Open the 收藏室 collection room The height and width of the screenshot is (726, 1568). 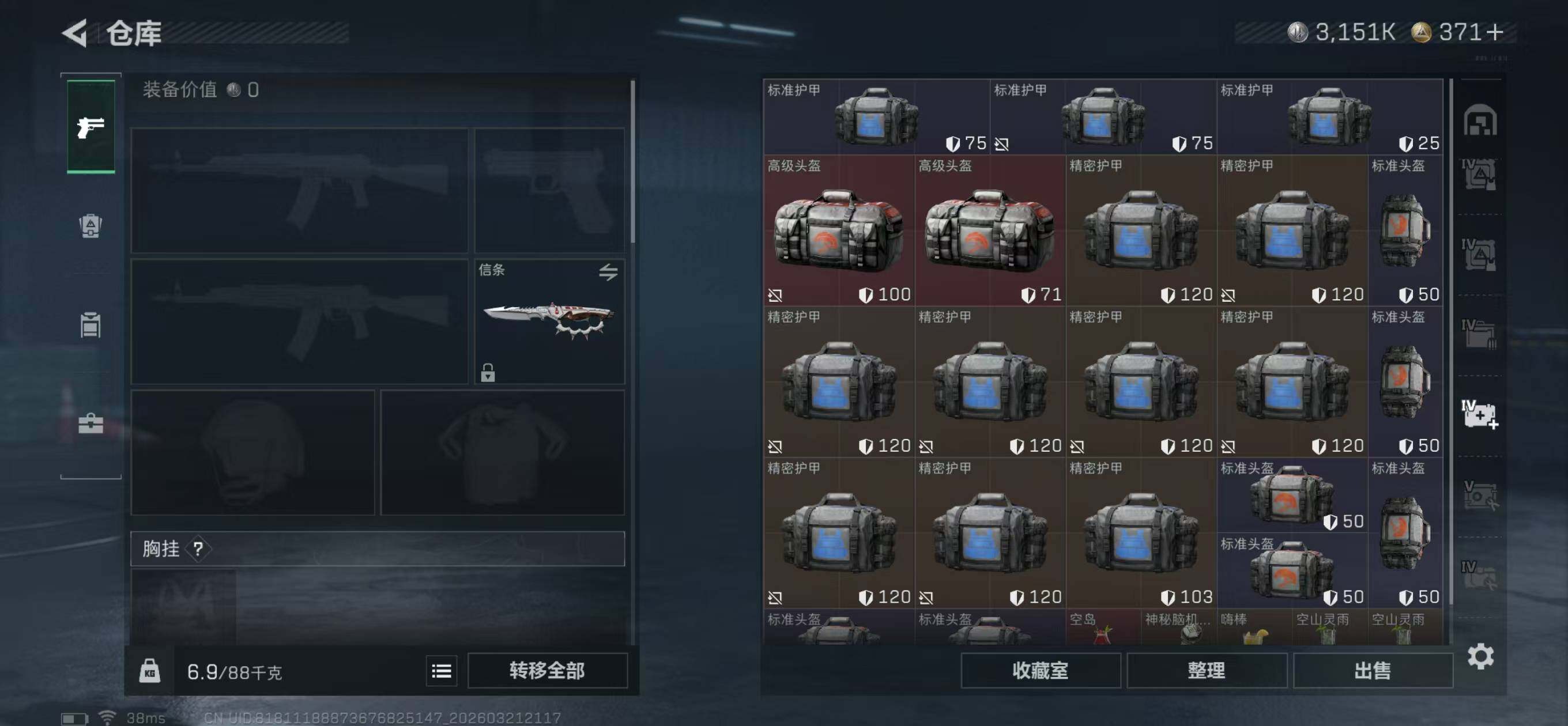(x=1041, y=671)
